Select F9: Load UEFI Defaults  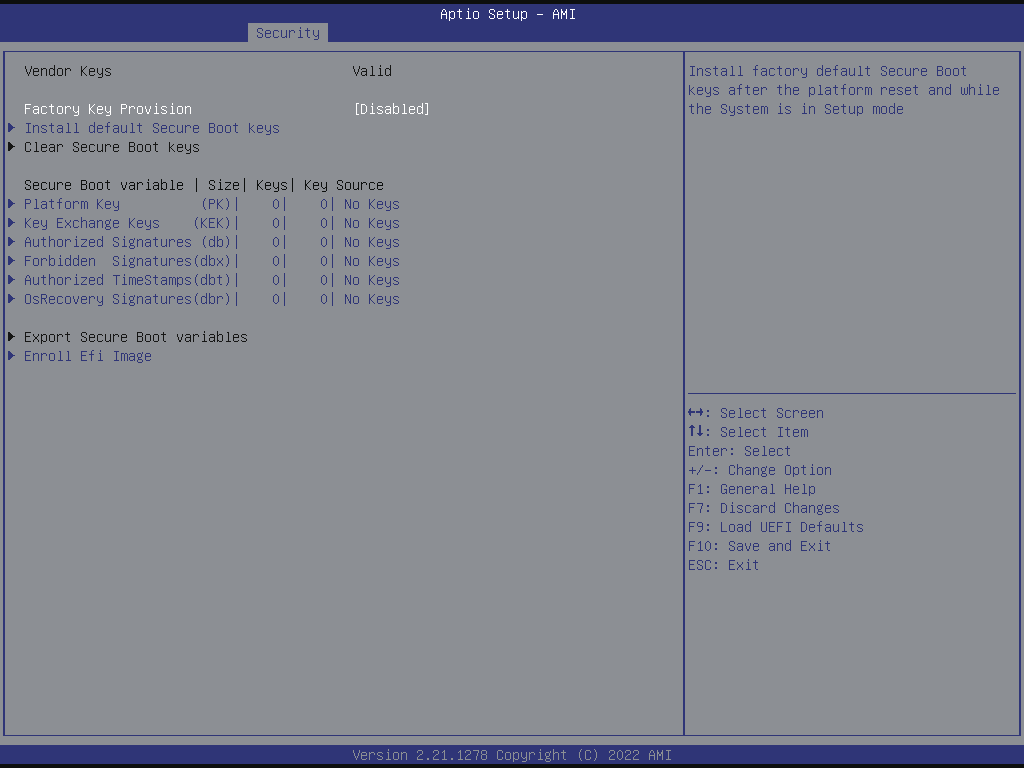pos(776,527)
